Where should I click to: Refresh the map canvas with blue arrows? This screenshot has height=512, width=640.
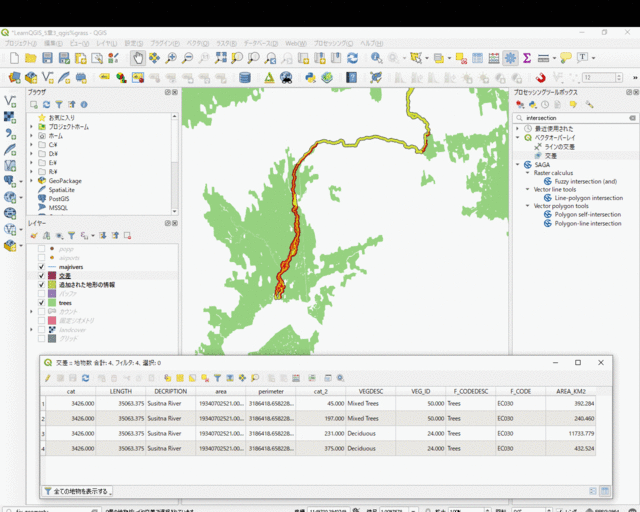coord(353,58)
